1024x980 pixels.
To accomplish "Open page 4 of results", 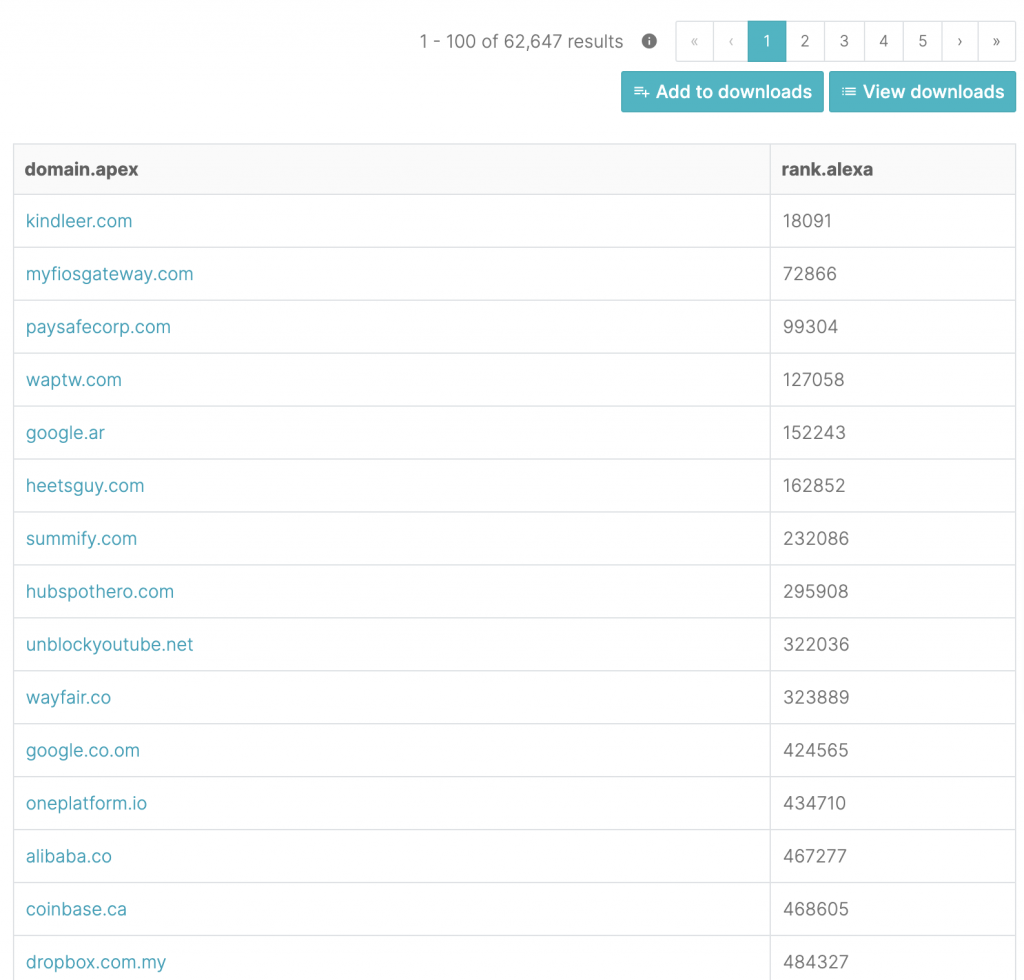I will pyautogui.click(x=883, y=41).
